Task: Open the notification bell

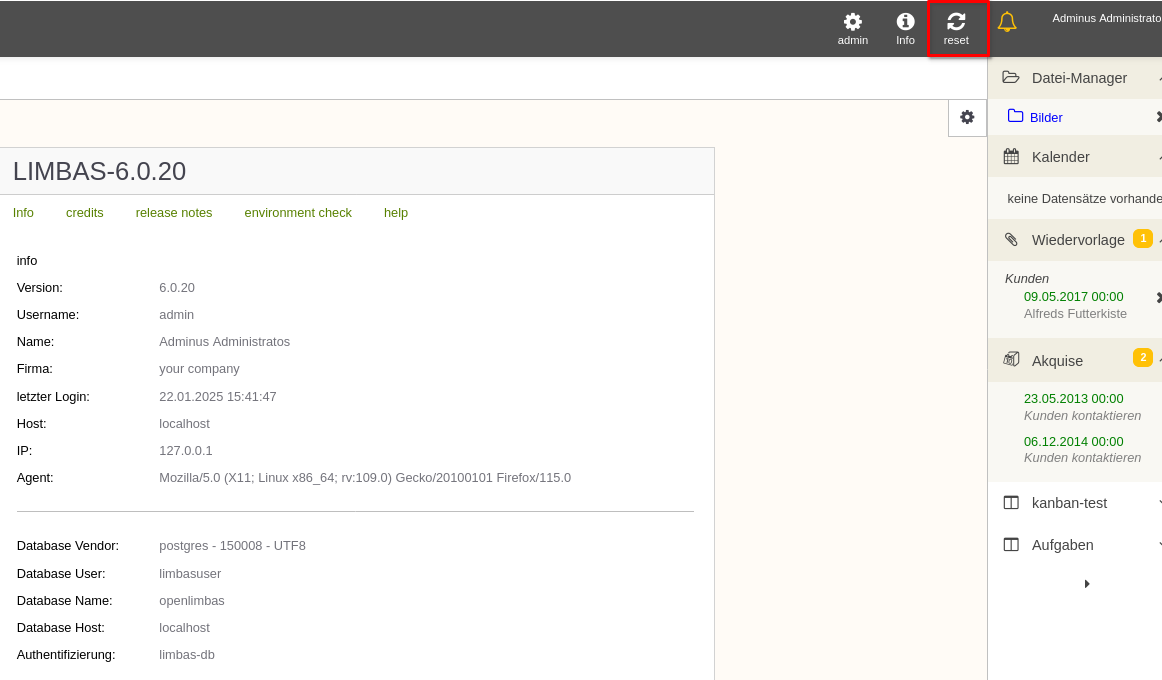Action: click(1006, 21)
